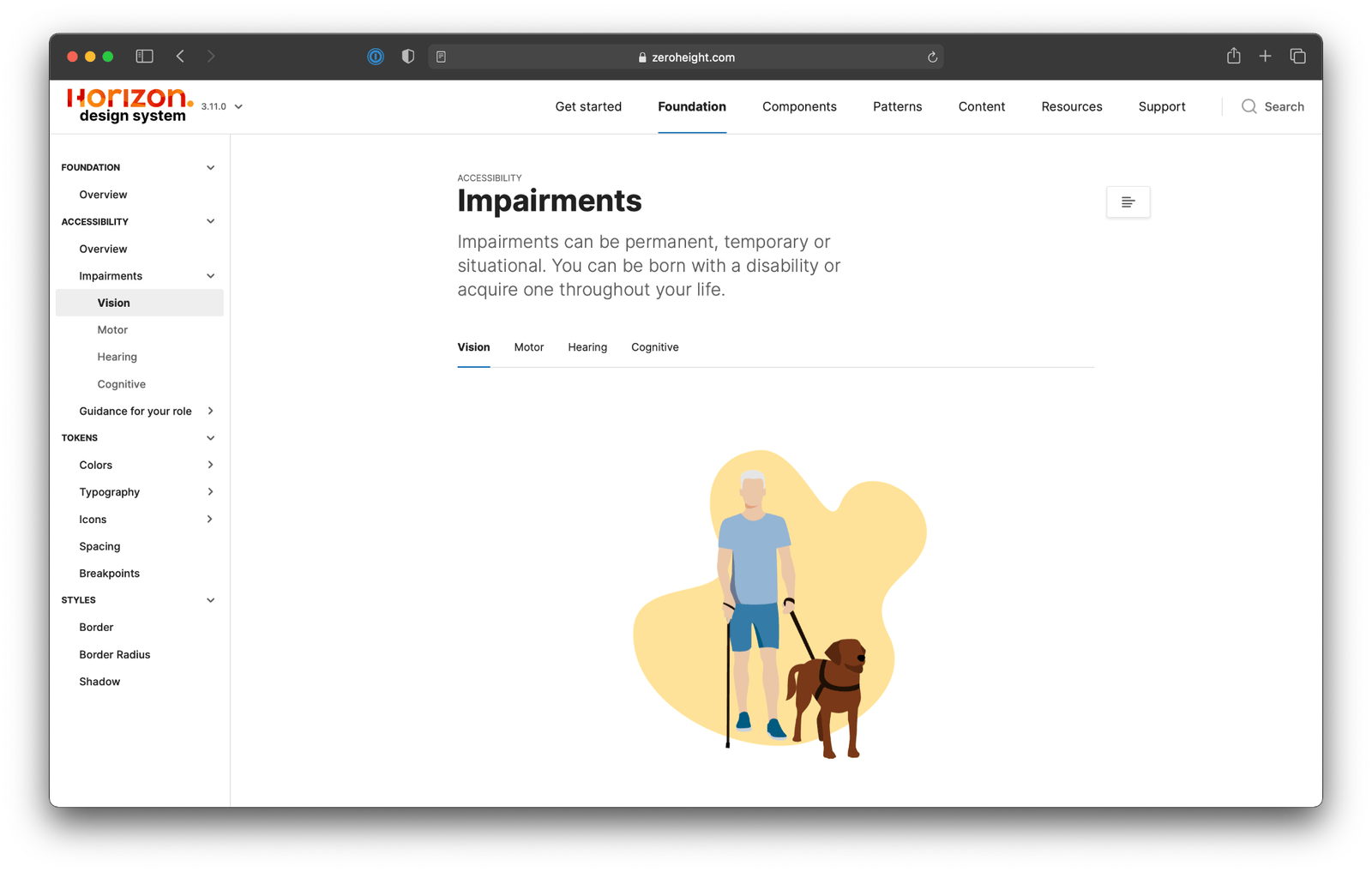Reload the page with the refresh icon
The width and height of the screenshot is (1372, 872).
932,57
